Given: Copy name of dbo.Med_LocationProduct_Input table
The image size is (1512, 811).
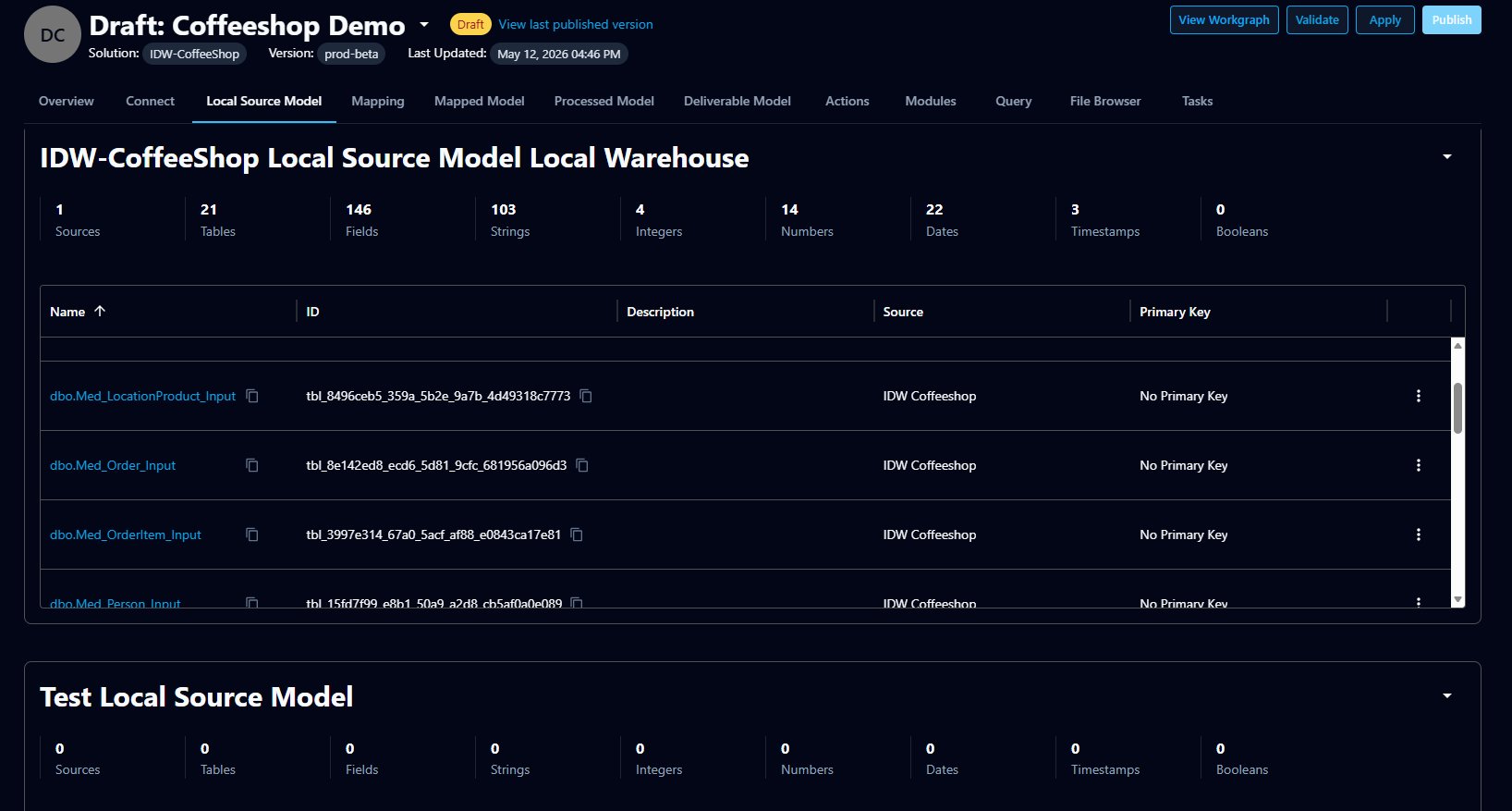Looking at the screenshot, I should coord(252,396).
